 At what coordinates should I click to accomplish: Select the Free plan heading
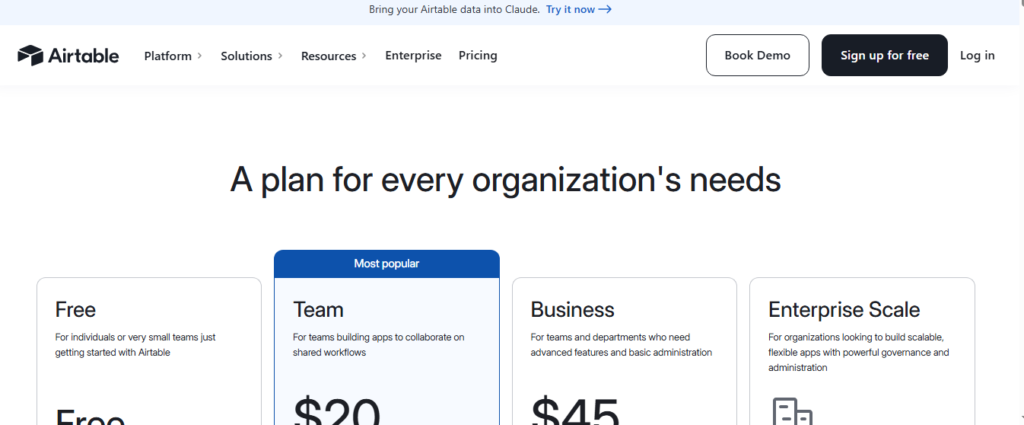(75, 309)
